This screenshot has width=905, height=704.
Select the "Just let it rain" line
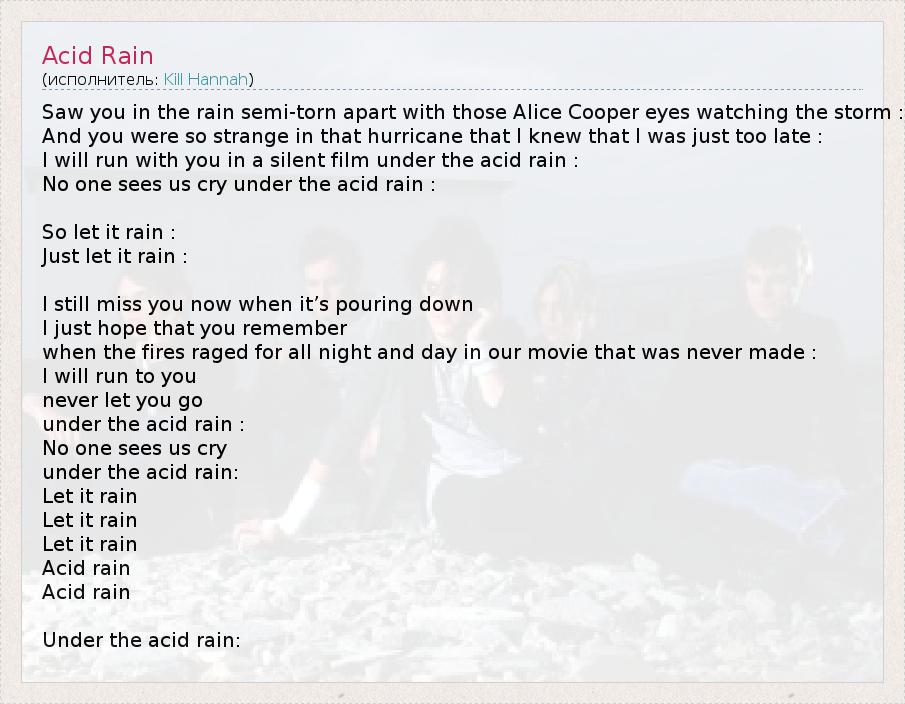114,256
